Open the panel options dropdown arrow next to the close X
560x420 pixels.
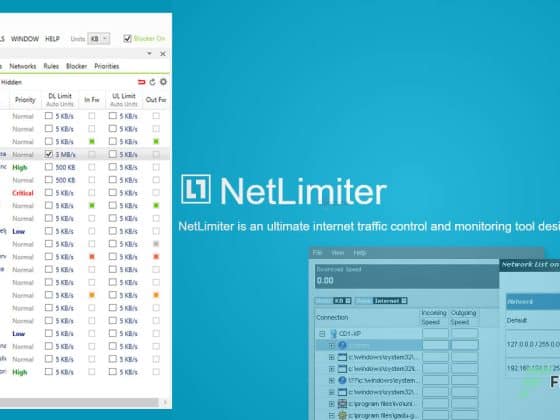tap(150, 54)
